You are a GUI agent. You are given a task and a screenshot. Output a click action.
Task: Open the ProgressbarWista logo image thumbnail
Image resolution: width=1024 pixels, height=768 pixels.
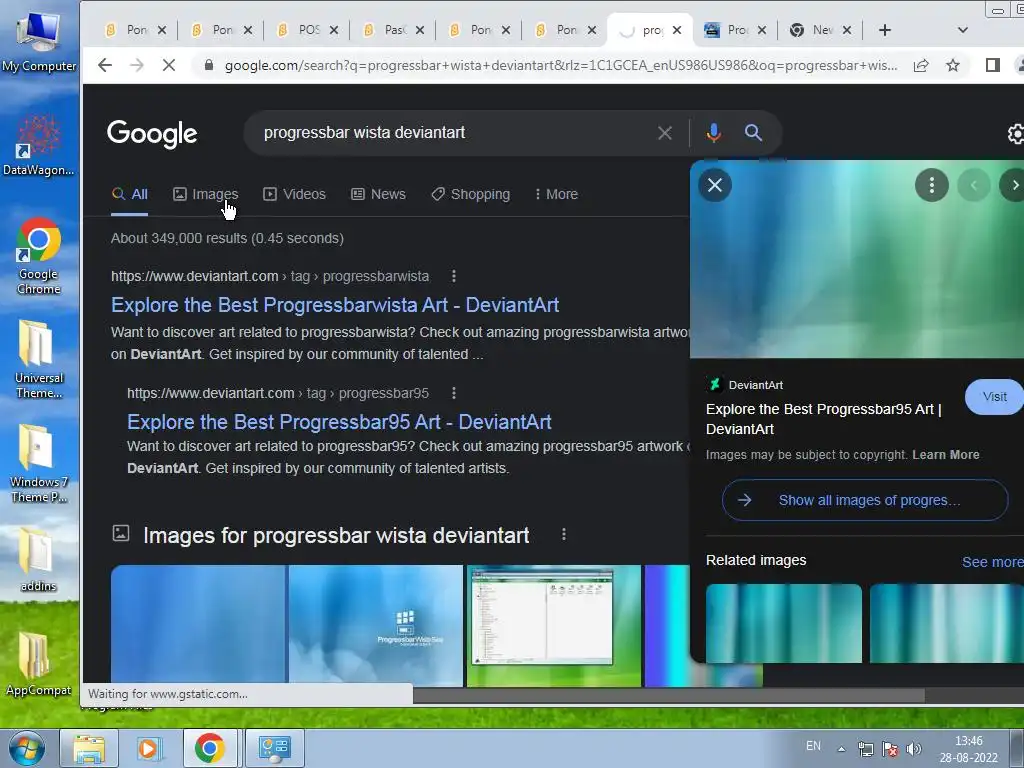point(376,626)
